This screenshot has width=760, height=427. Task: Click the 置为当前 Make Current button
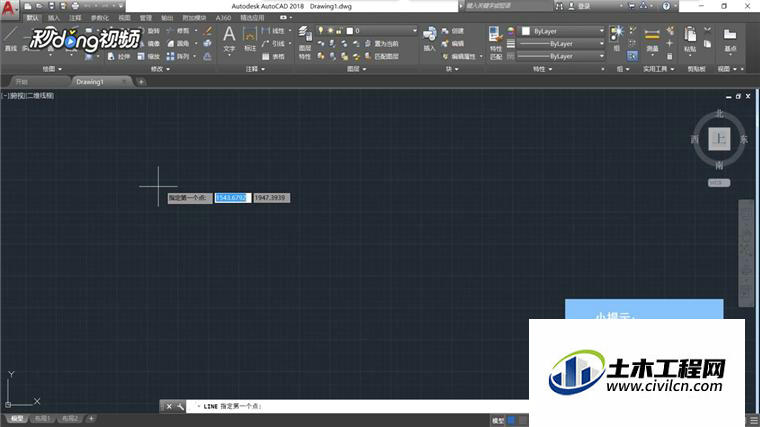382,44
